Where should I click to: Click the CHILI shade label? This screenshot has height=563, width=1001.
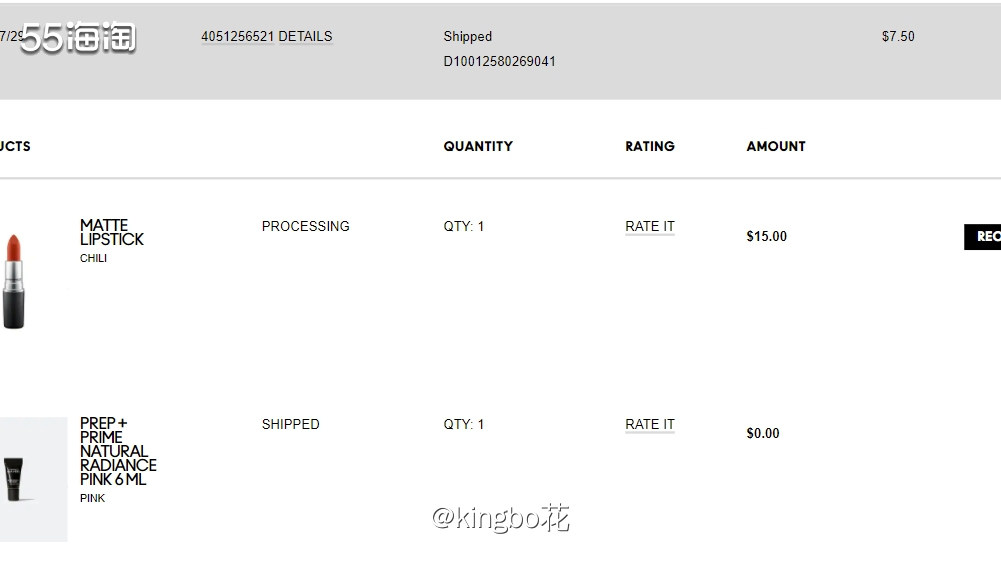pyautogui.click(x=93, y=258)
